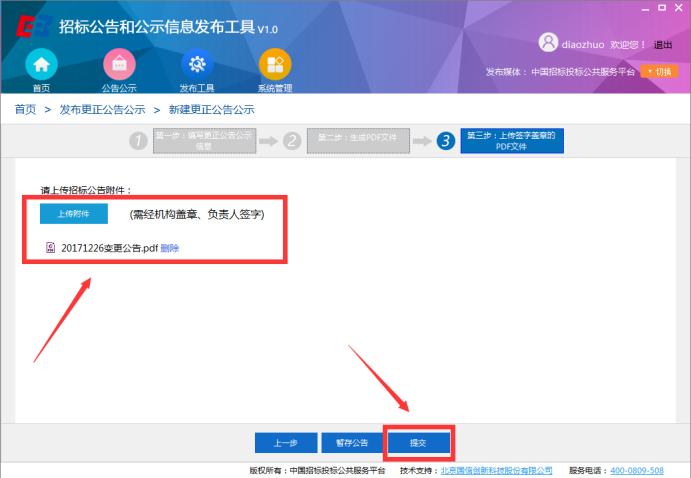Image resolution: width=691 pixels, height=478 pixels.
Task: Open the 系统管理 orange icon
Action: point(275,64)
